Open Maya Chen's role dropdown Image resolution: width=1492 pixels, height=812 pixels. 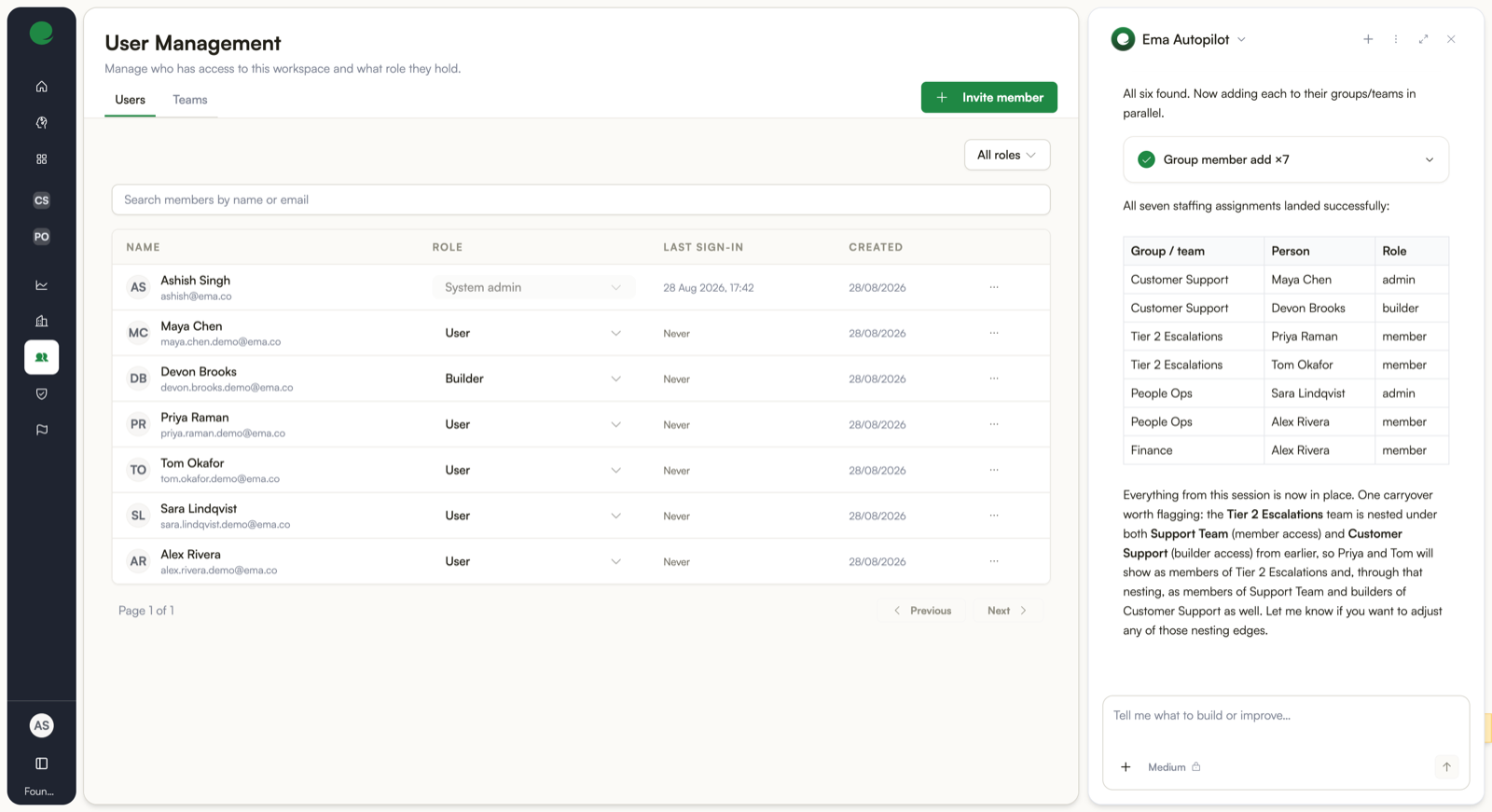[x=533, y=333]
